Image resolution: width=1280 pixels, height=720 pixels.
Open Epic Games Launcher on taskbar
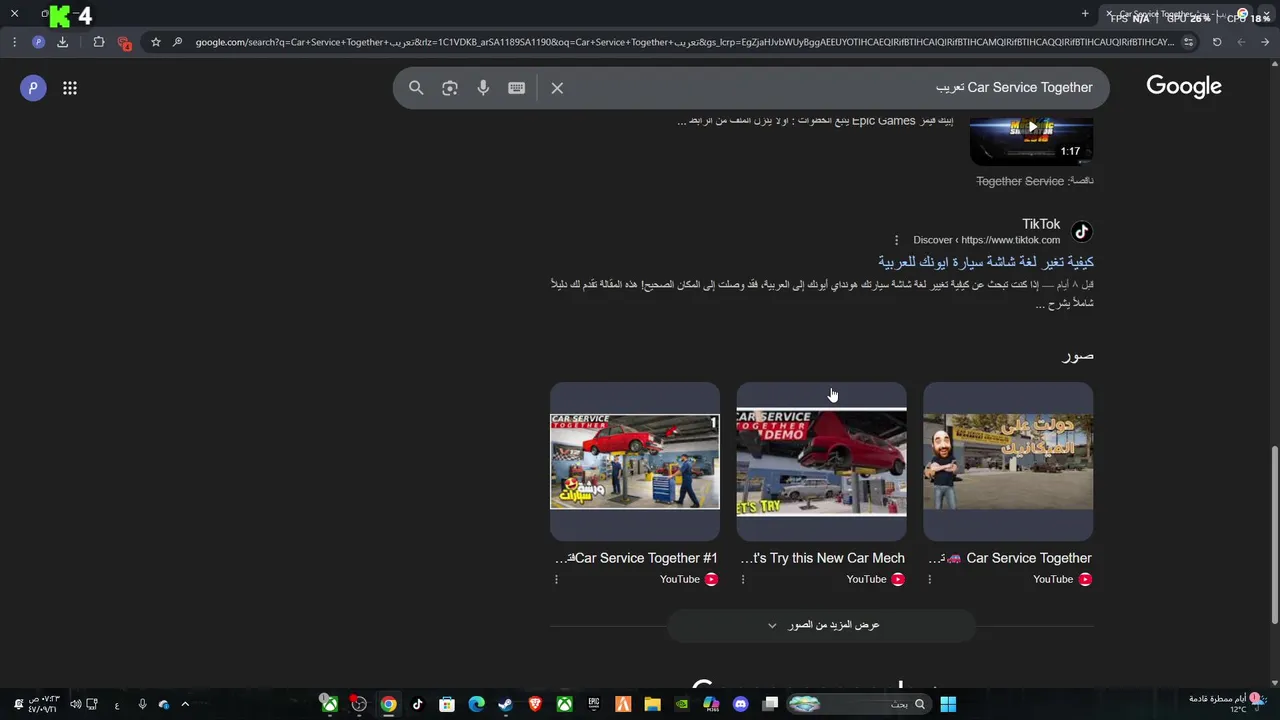(x=594, y=704)
